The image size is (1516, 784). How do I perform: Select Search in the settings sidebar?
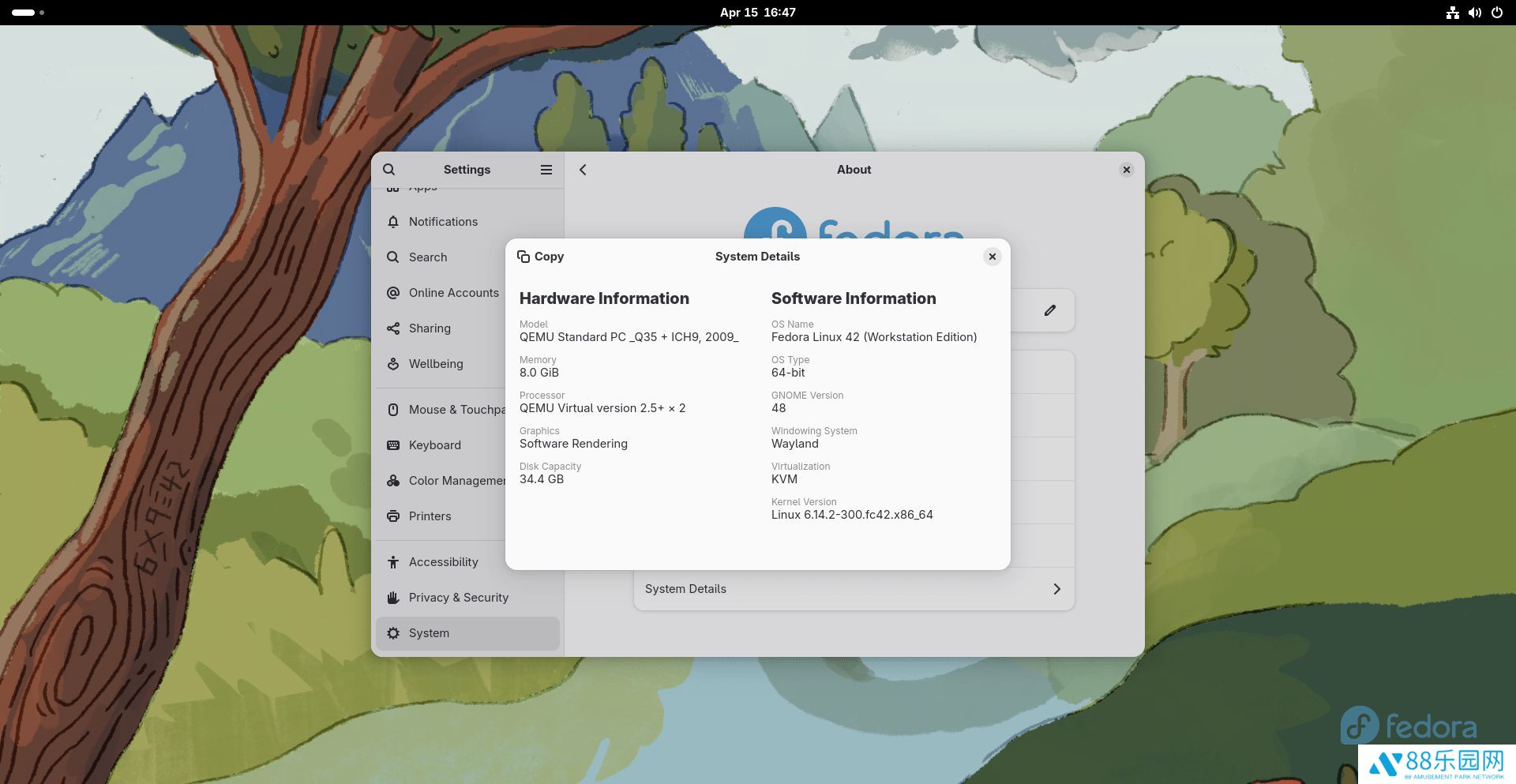pos(428,257)
